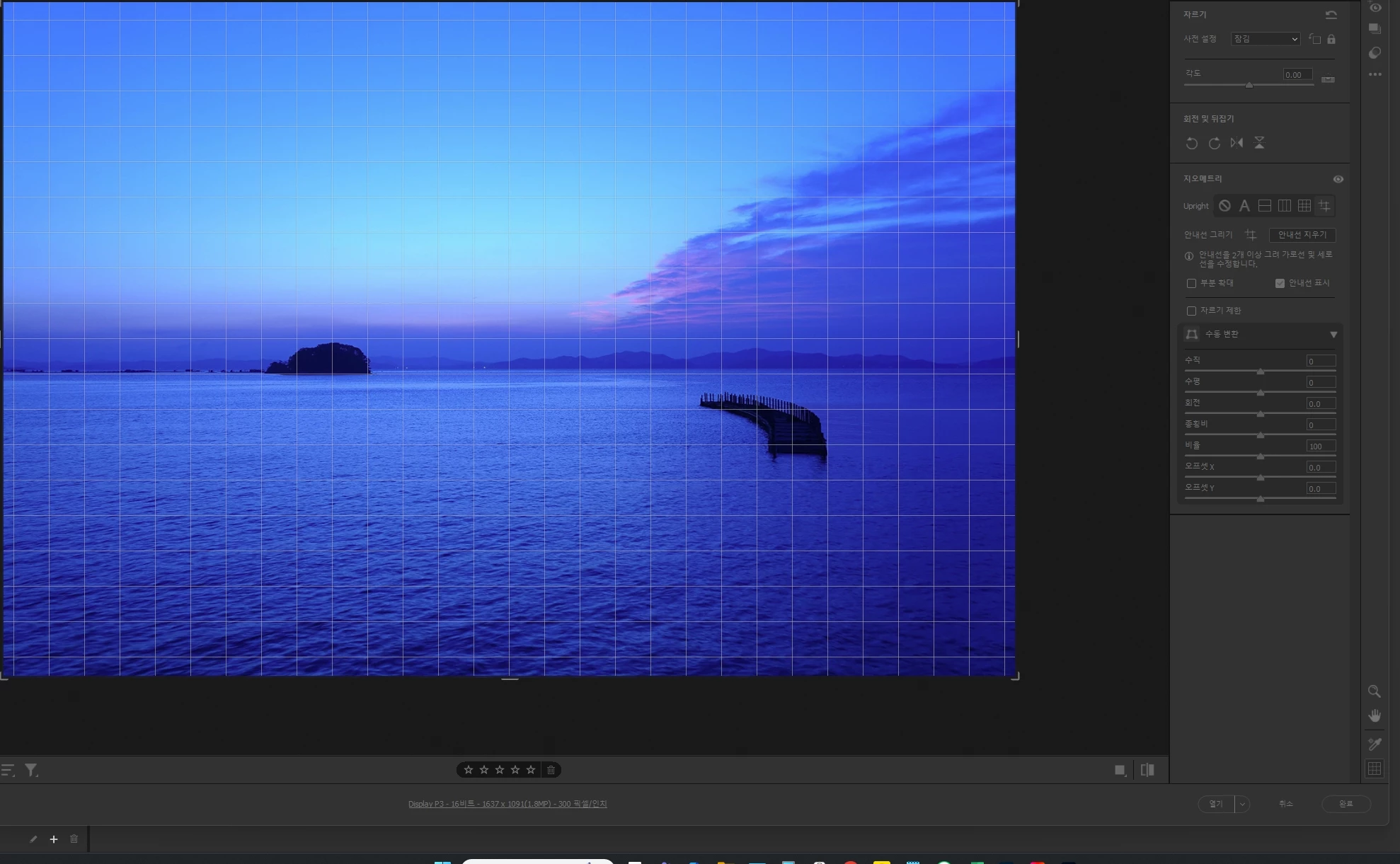The height and width of the screenshot is (864, 1400).
Task: Collapse the 수동 변환 section
Action: (x=1333, y=335)
